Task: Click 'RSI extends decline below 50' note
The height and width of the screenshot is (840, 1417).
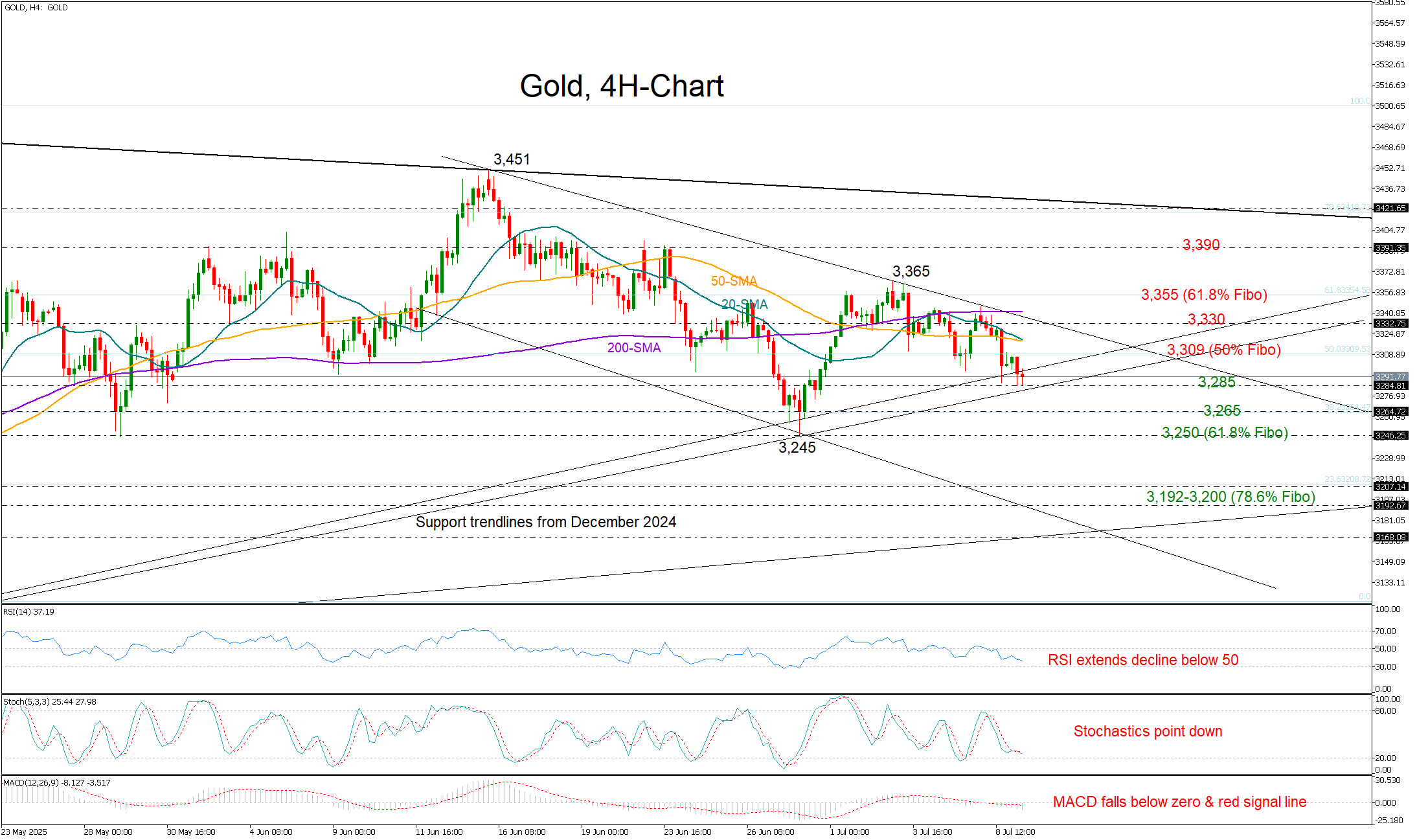Action: (1143, 660)
